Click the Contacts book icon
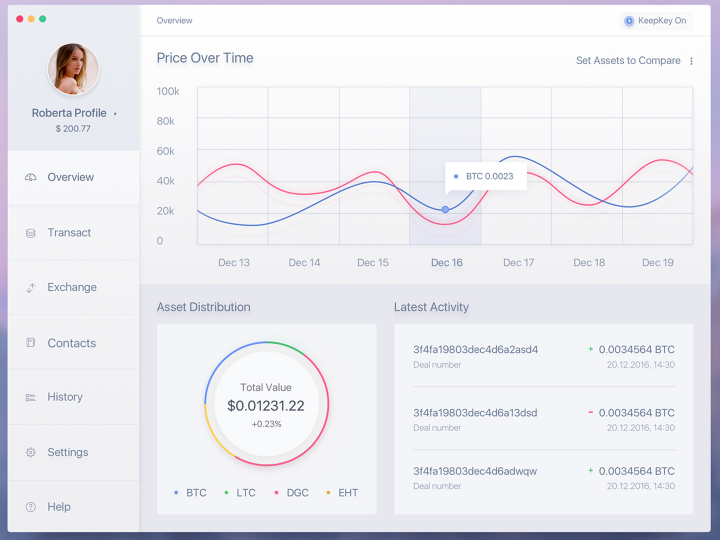Screen dimensions: 720x540 click(31, 343)
